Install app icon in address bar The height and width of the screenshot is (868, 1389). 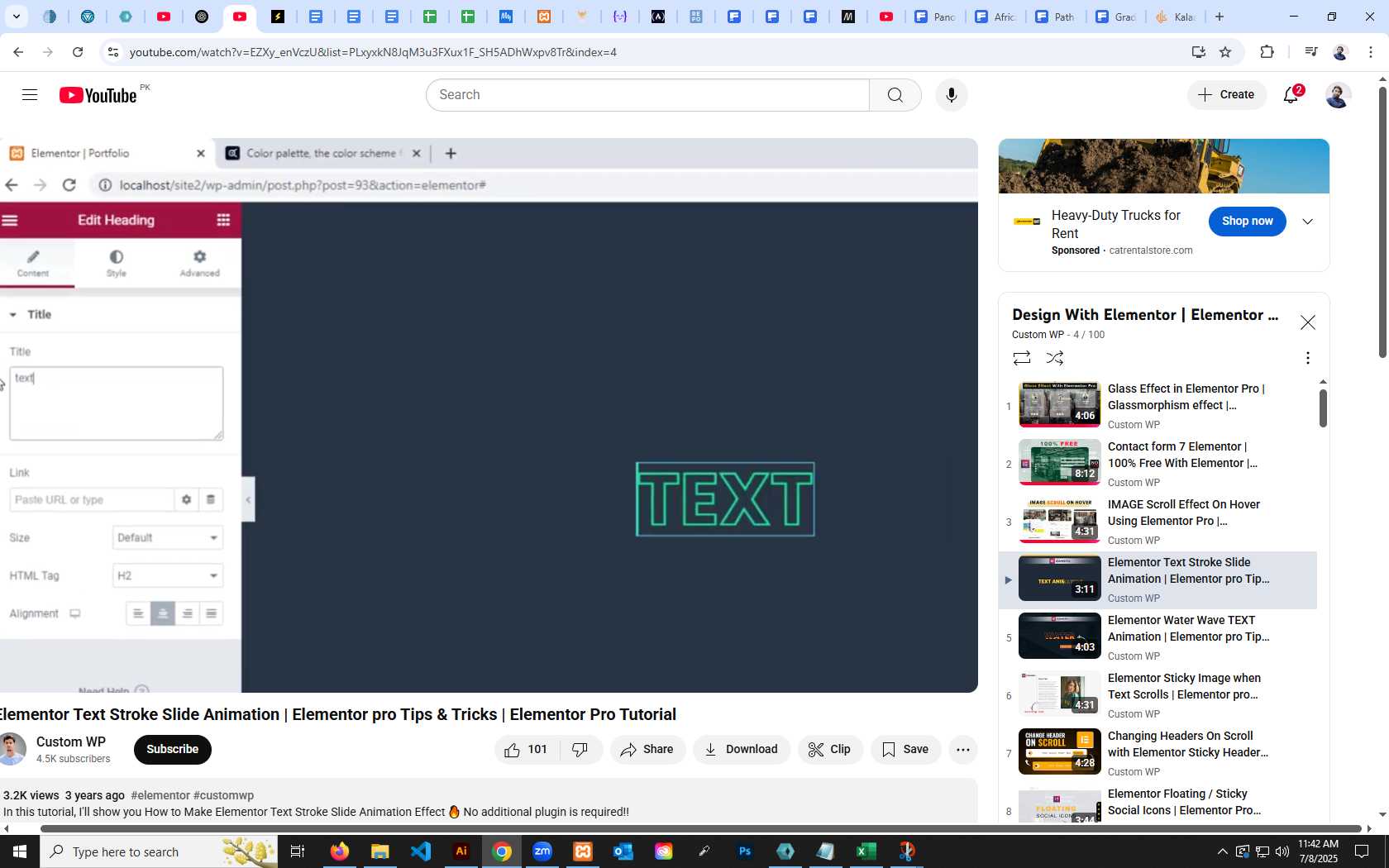pos(1198,52)
